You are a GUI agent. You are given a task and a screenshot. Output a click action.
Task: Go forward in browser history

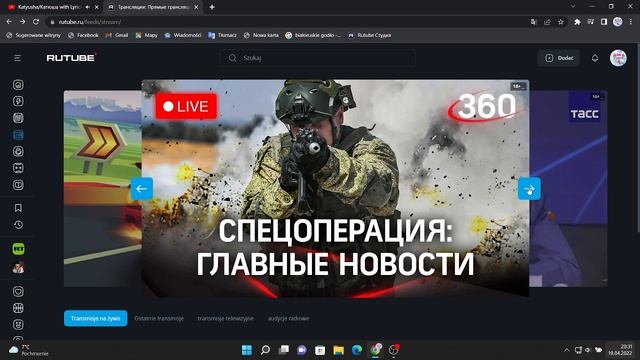[x=22, y=22]
